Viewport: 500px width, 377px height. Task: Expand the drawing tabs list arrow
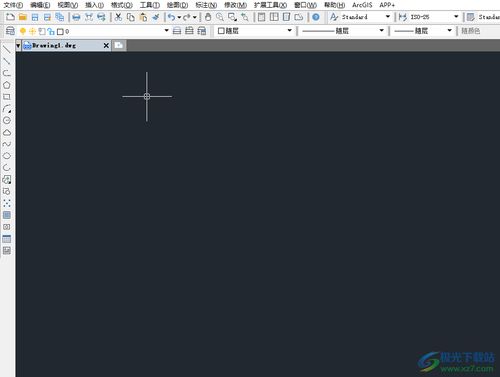coord(18,45)
